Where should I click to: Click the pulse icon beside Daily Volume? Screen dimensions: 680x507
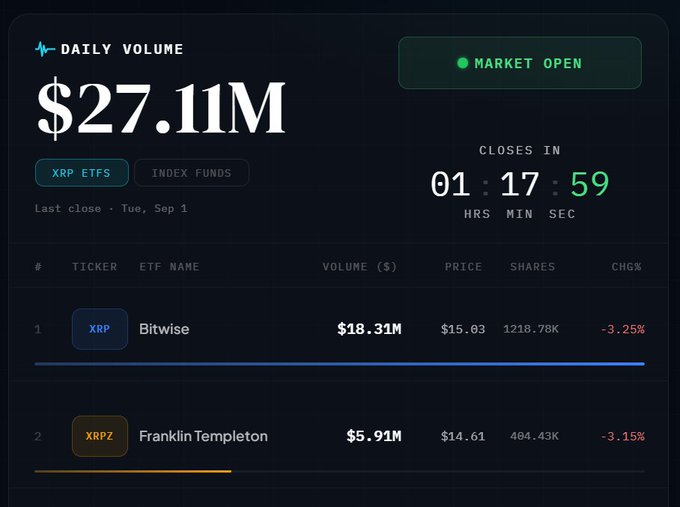click(45, 49)
